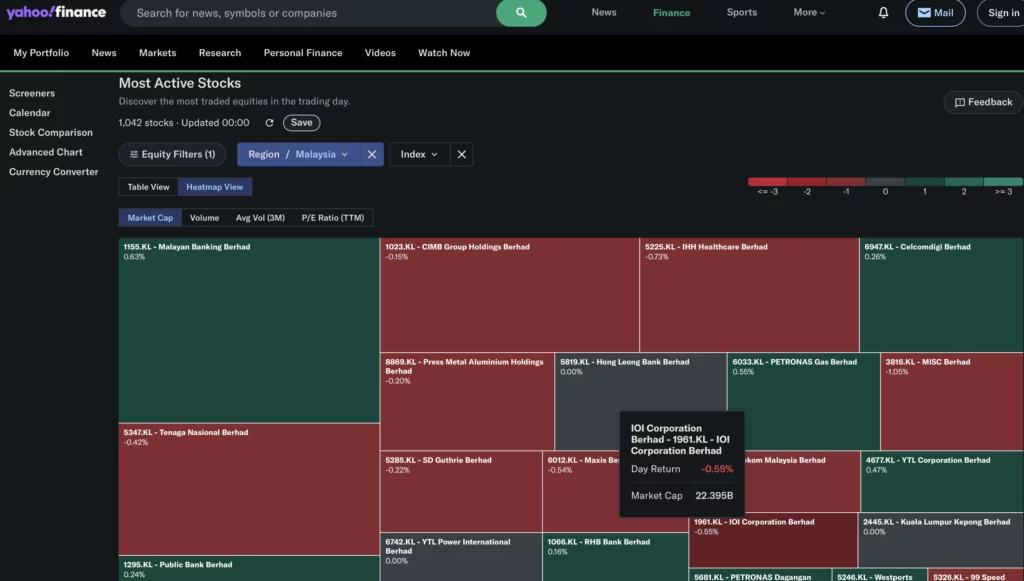1024x581 pixels.
Task: Size heatmap by Avg Vol (3M)
Action: (x=260, y=218)
